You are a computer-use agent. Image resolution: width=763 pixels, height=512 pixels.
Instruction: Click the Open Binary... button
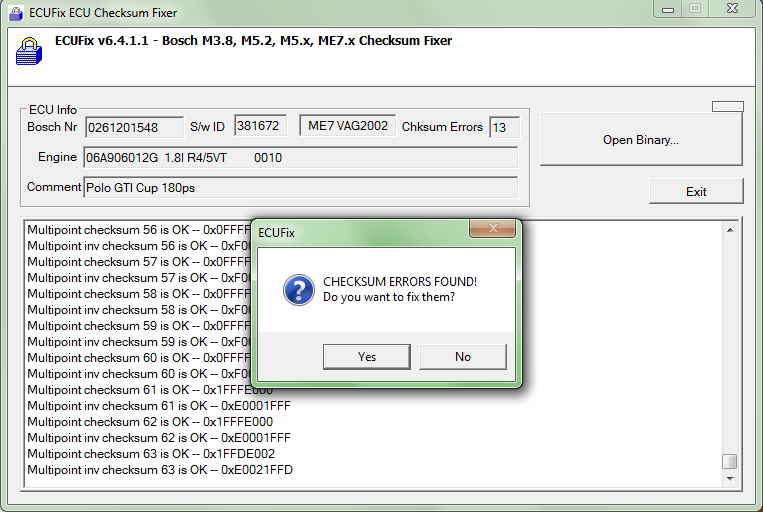(x=641, y=140)
